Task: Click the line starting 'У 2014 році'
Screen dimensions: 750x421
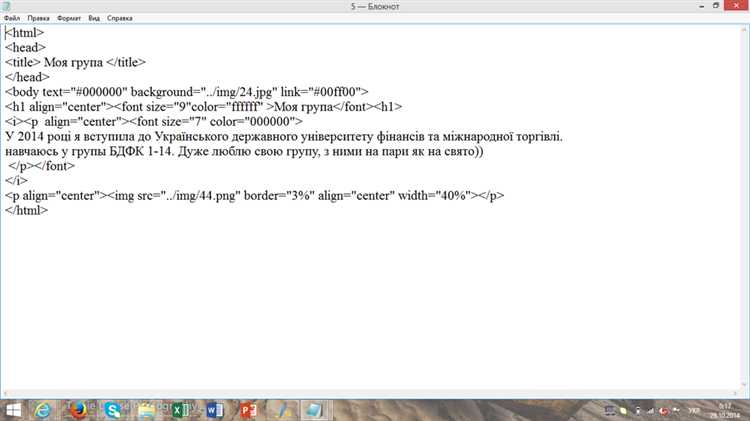Action: (284, 136)
